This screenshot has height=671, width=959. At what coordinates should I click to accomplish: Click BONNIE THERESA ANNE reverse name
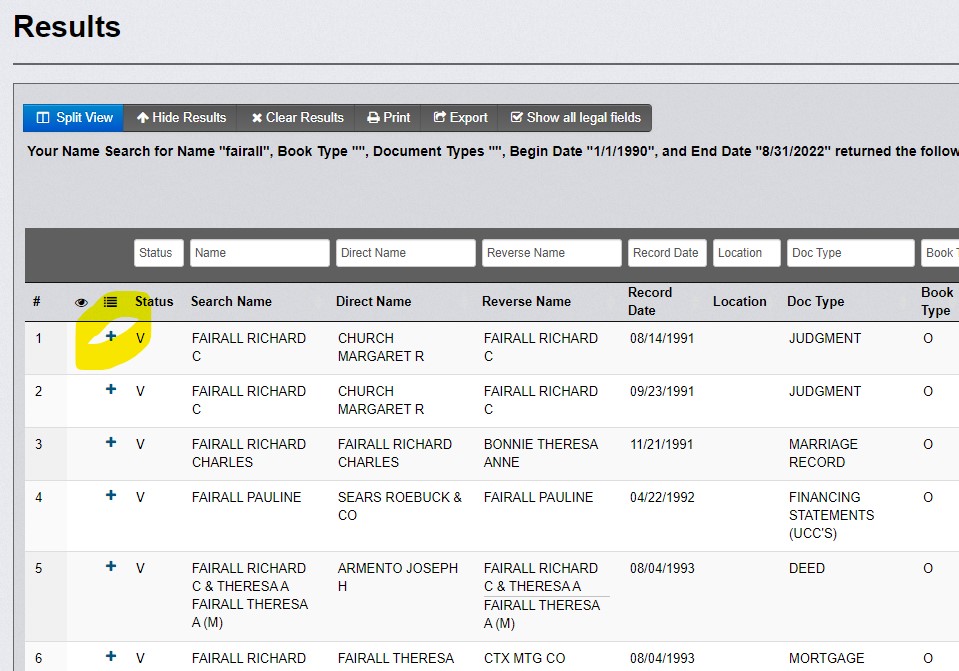(541, 453)
